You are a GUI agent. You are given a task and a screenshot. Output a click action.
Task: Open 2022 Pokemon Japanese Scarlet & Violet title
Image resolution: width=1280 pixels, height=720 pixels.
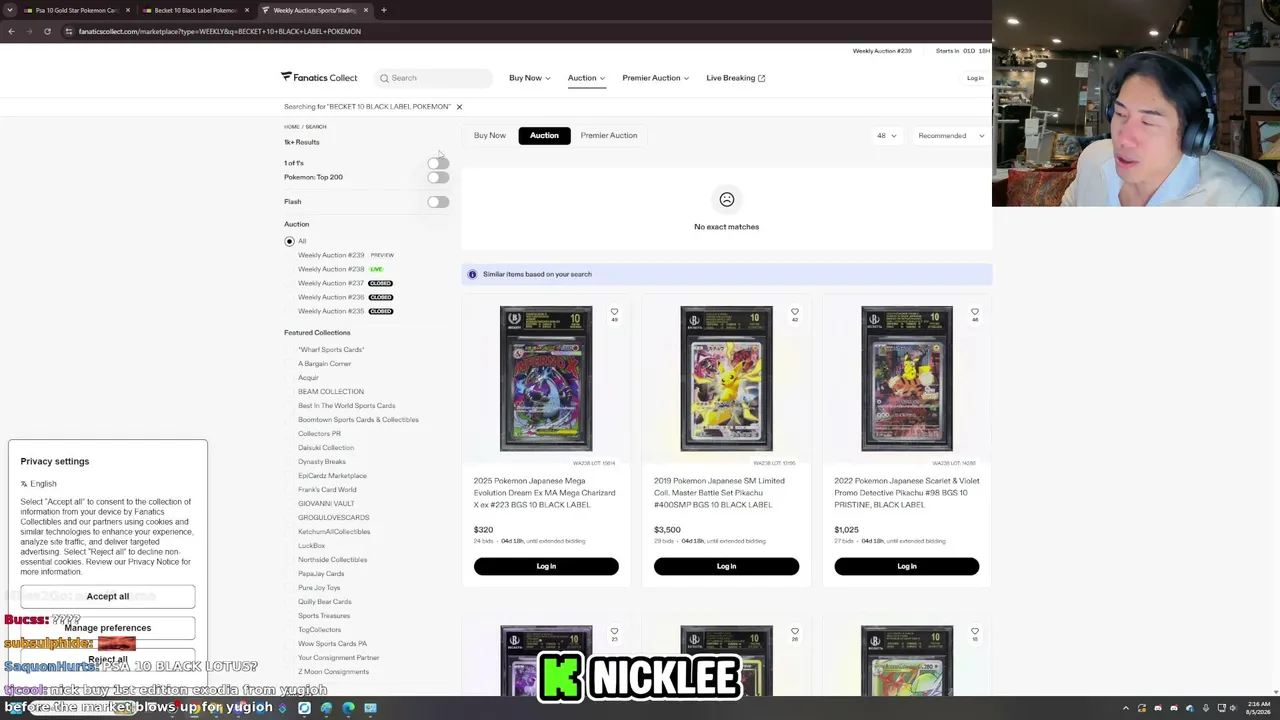(906, 493)
